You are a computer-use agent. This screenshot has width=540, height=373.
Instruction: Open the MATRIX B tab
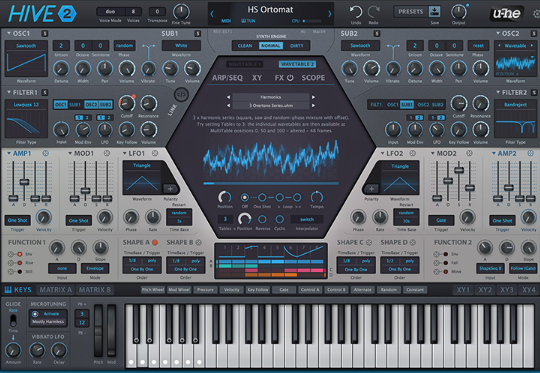[95, 290]
